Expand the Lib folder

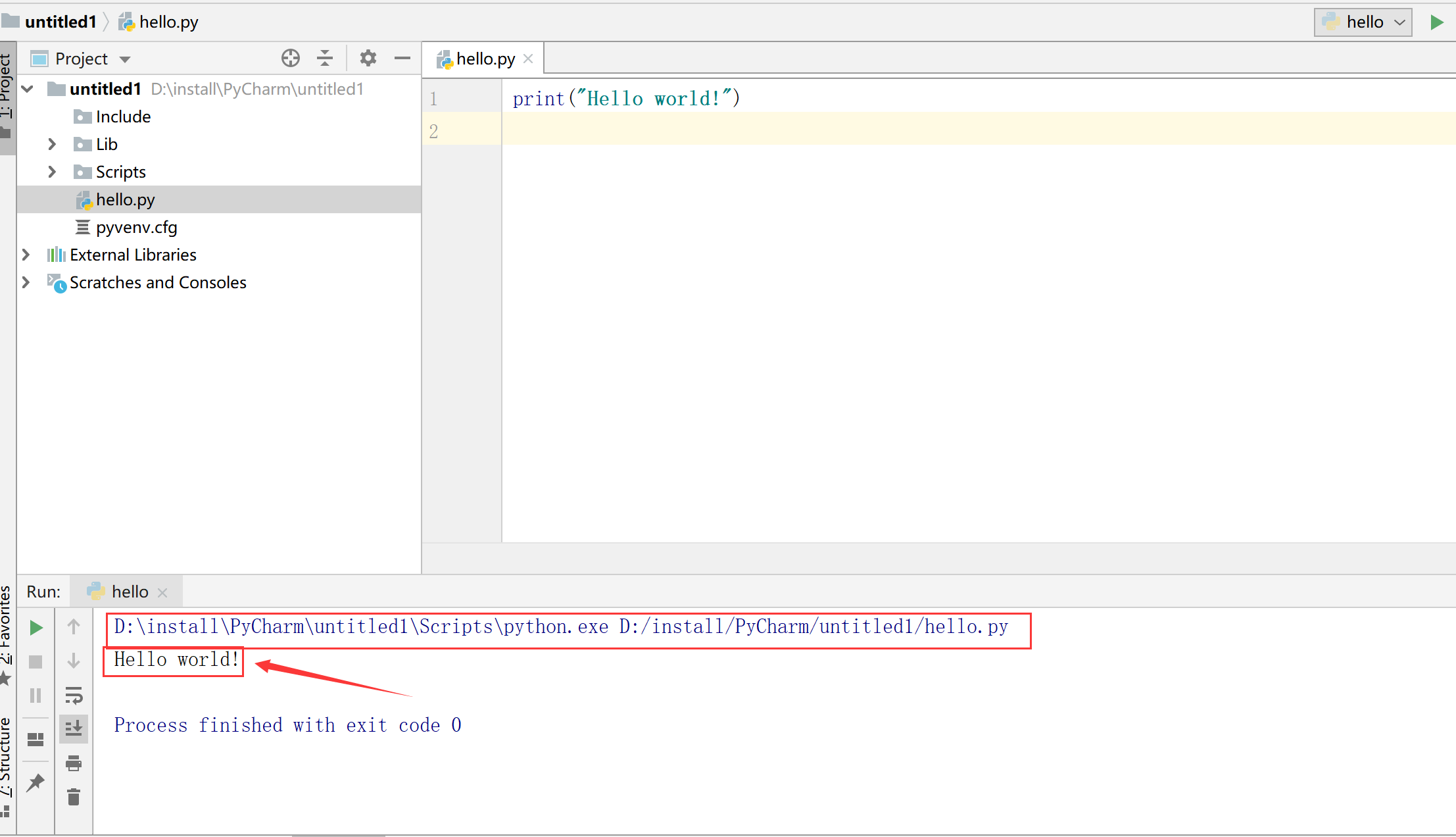point(52,144)
